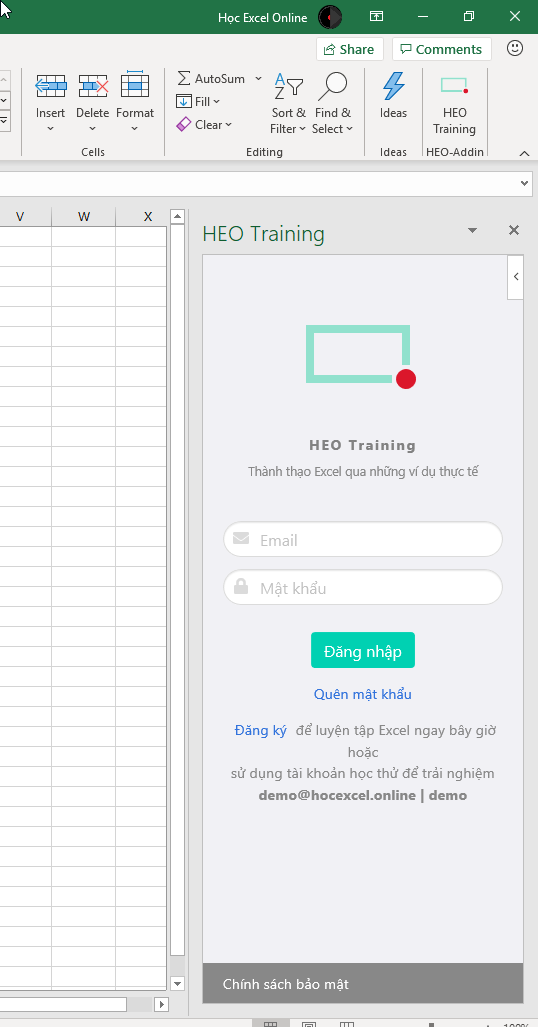
Task: Click the user account avatar
Action: (330, 17)
